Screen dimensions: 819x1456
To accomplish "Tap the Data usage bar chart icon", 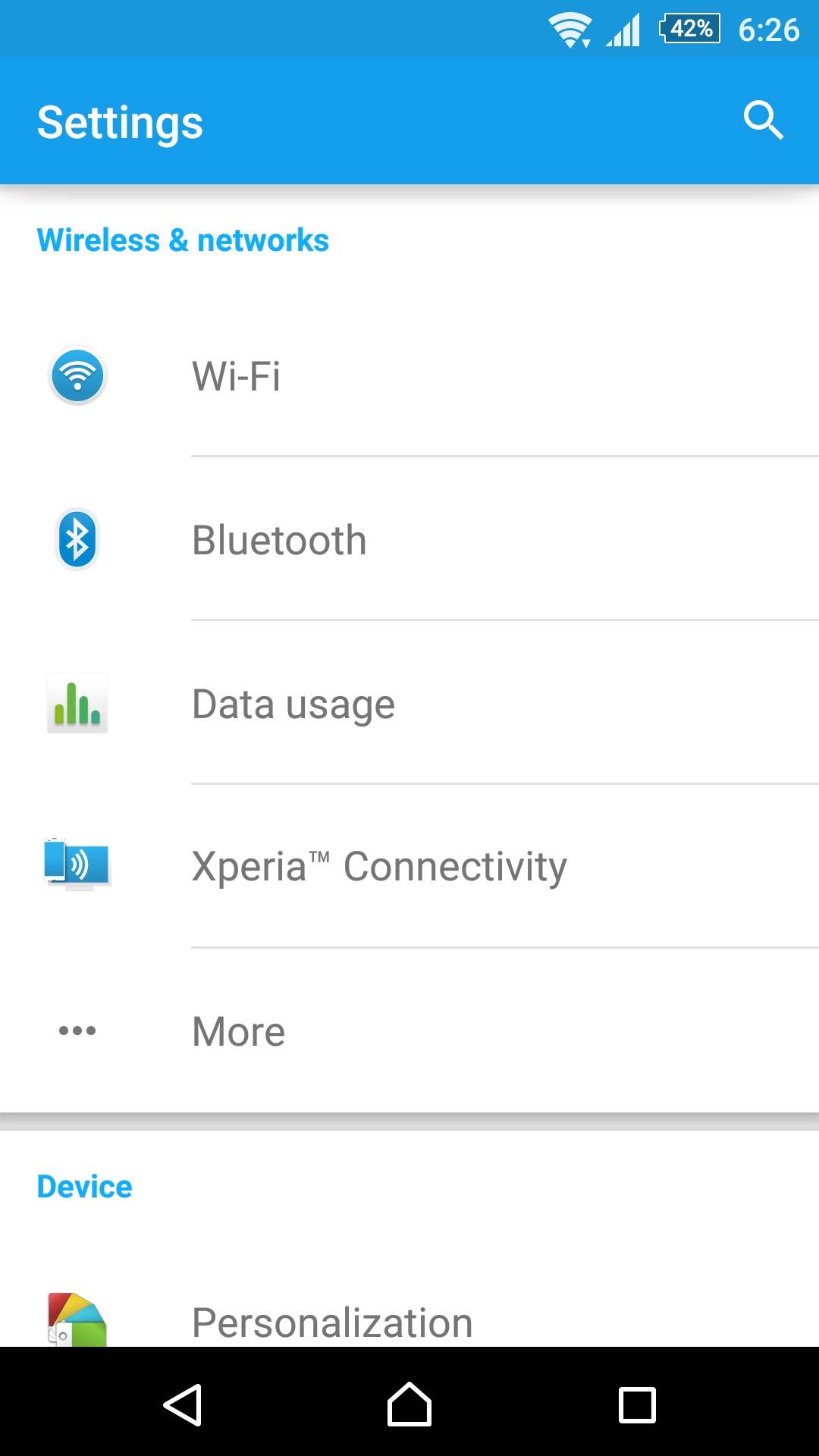I will coord(77,703).
